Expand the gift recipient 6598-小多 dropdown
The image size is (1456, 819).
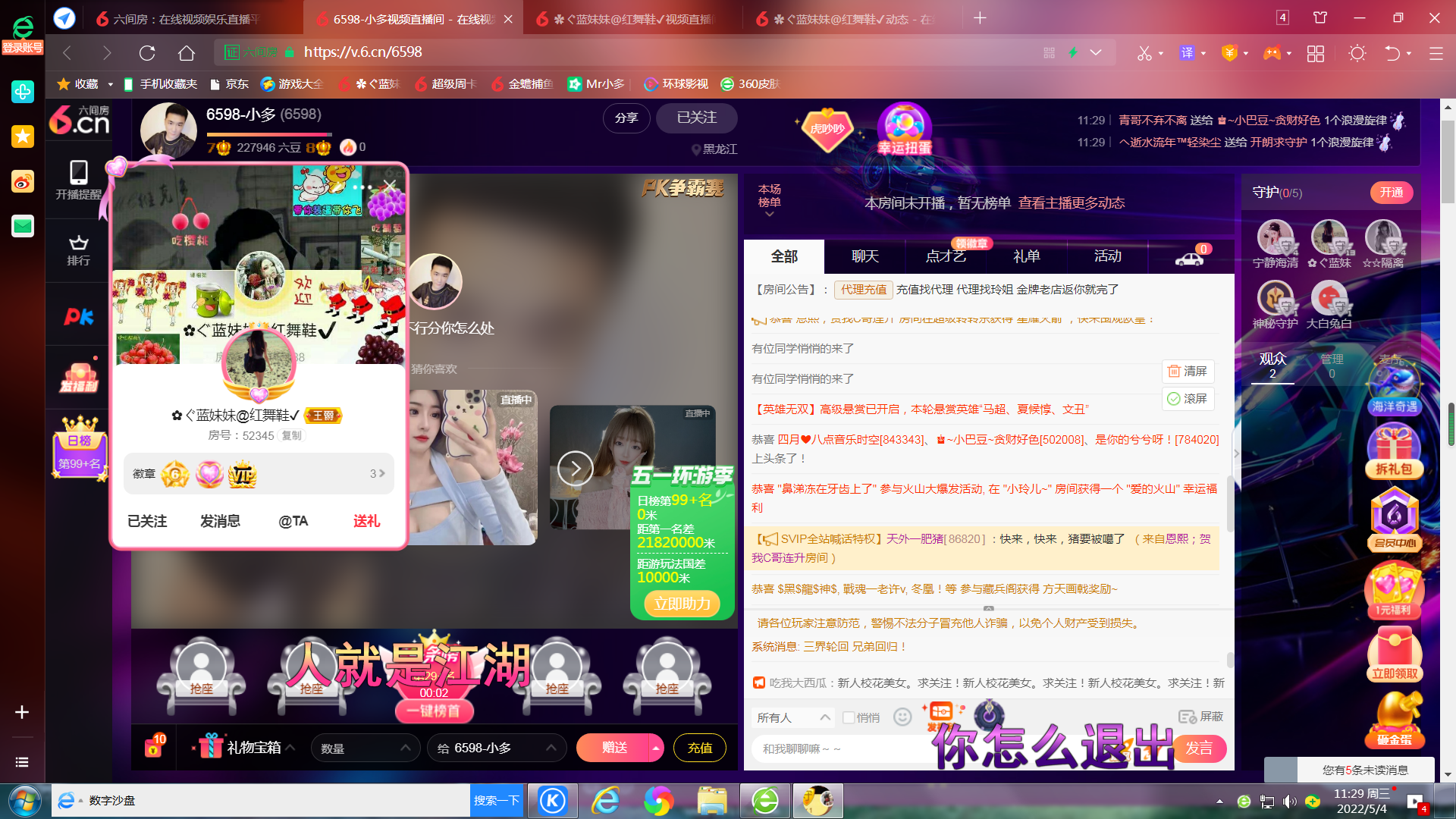point(497,748)
